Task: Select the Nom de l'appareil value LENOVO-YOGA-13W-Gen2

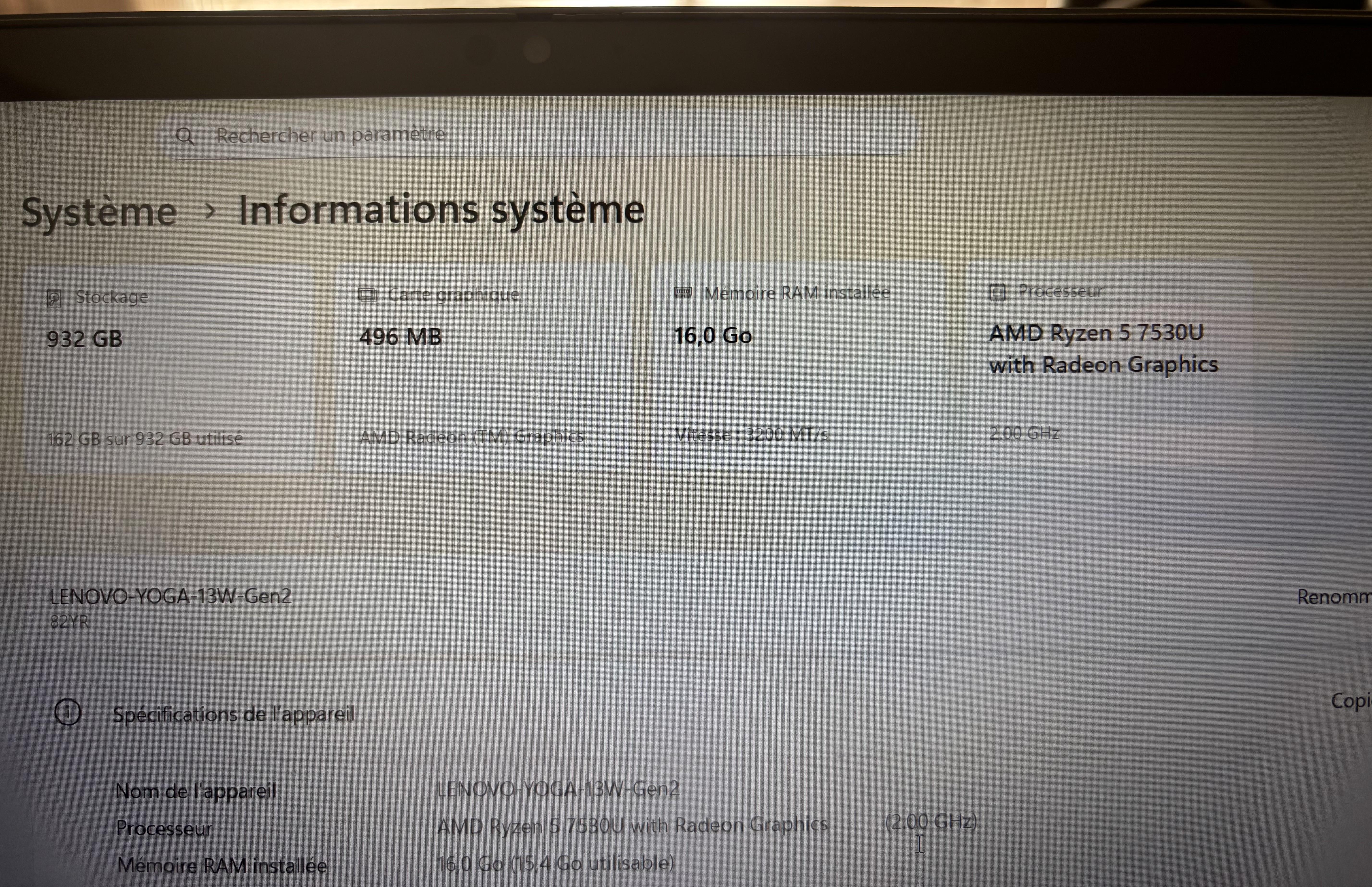Action: [x=558, y=788]
